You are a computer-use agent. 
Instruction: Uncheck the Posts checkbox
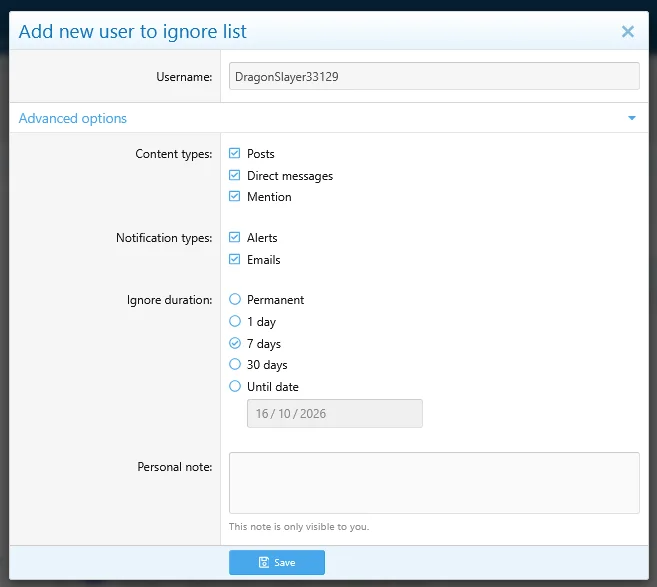(x=235, y=153)
